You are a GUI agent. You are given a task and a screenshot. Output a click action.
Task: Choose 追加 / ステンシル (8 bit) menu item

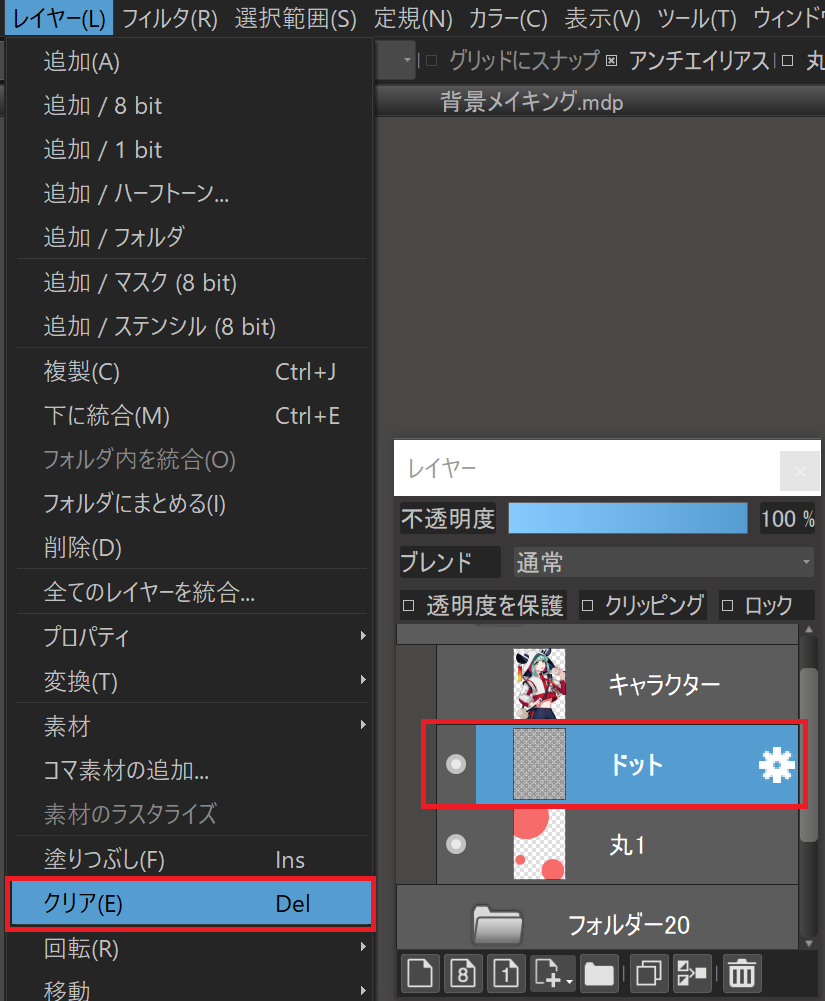point(191,327)
